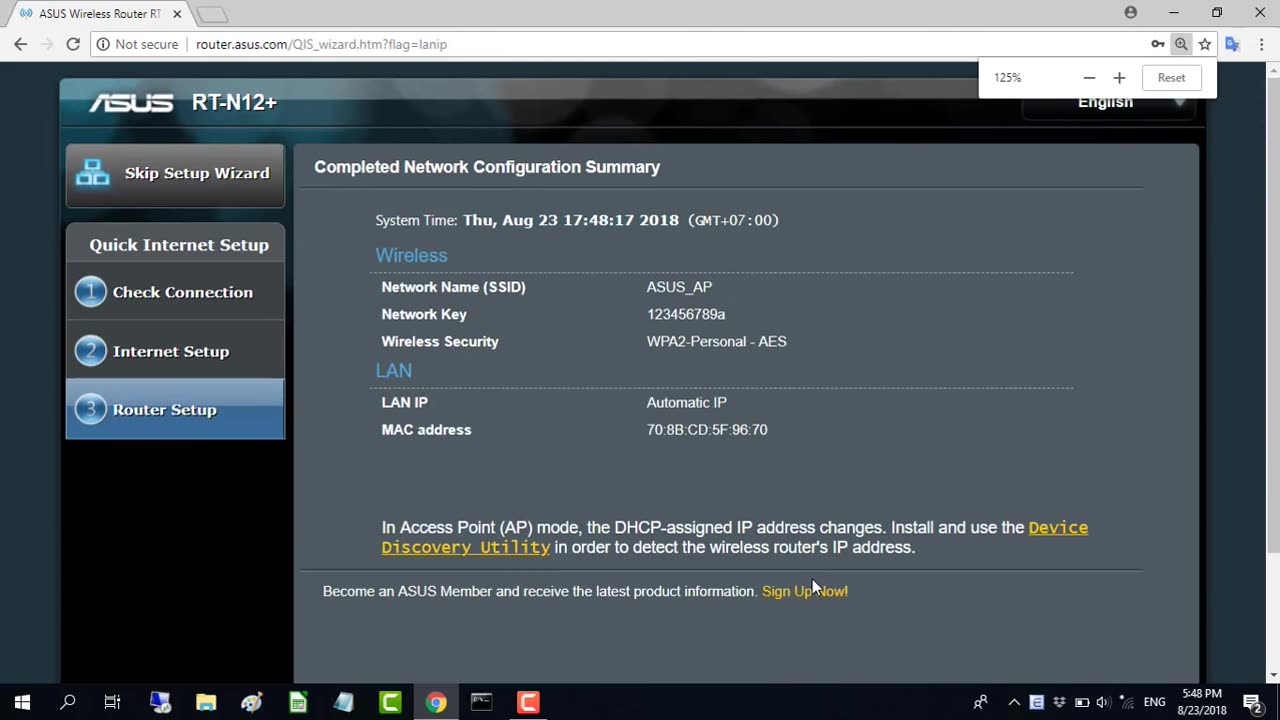The height and width of the screenshot is (720, 1280).
Task: Click the Network Key value 123456789a
Action: (686, 314)
